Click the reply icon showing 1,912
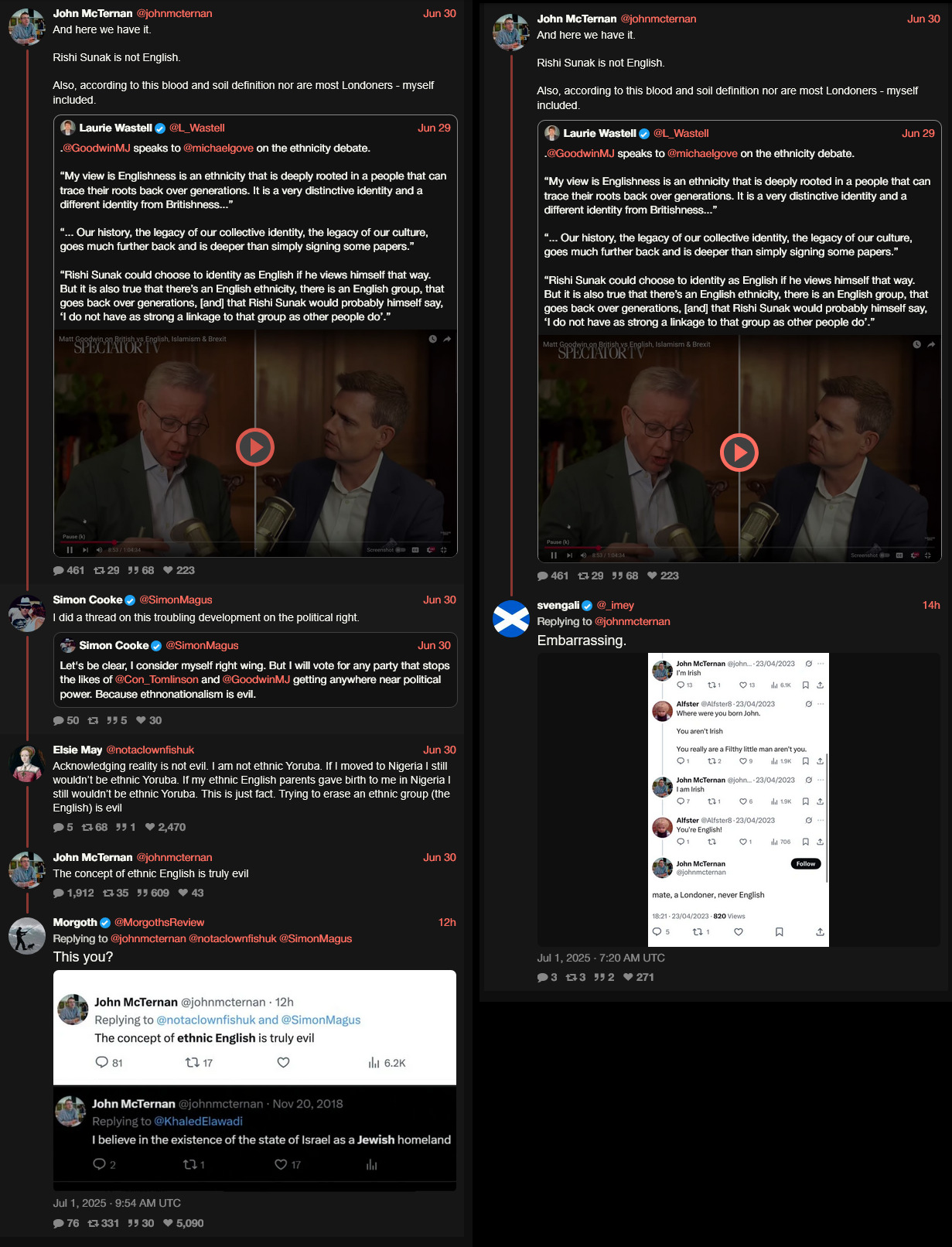 point(59,893)
